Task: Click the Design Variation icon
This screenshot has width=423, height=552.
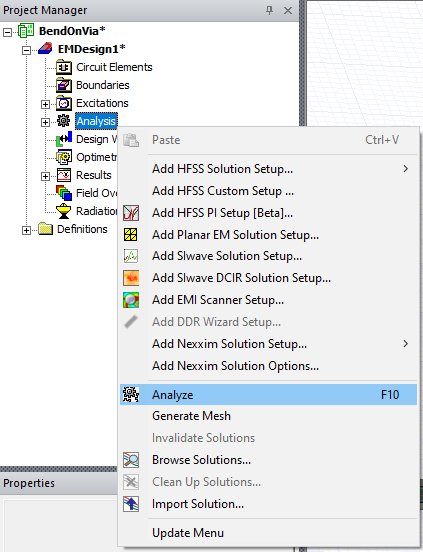Action: (x=64, y=139)
